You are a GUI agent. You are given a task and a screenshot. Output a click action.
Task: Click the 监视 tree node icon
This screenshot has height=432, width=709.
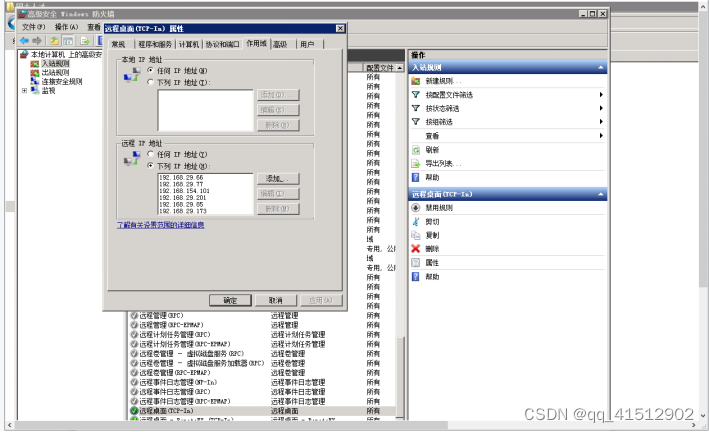35,90
